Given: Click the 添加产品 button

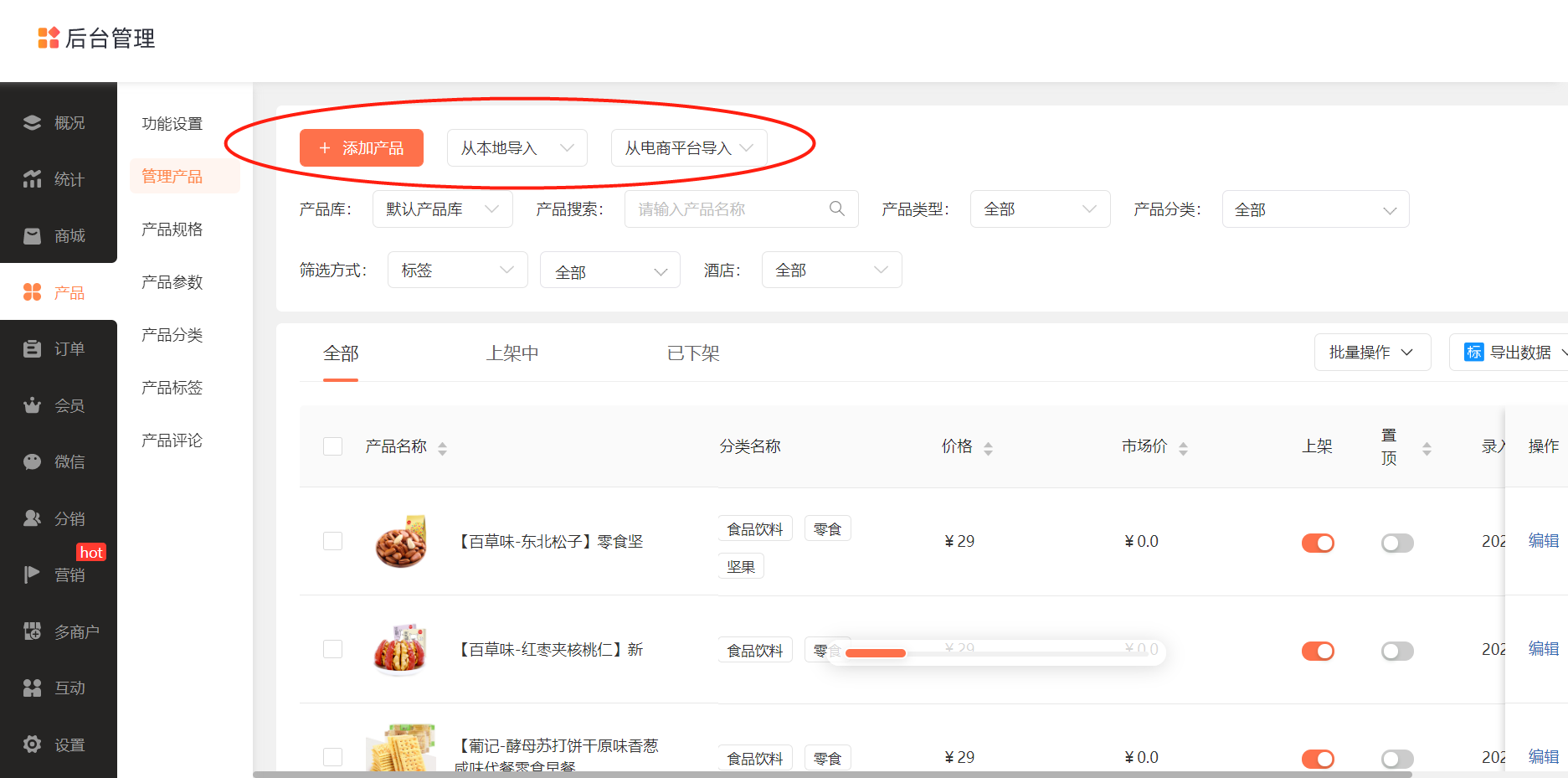Looking at the screenshot, I should (x=361, y=147).
